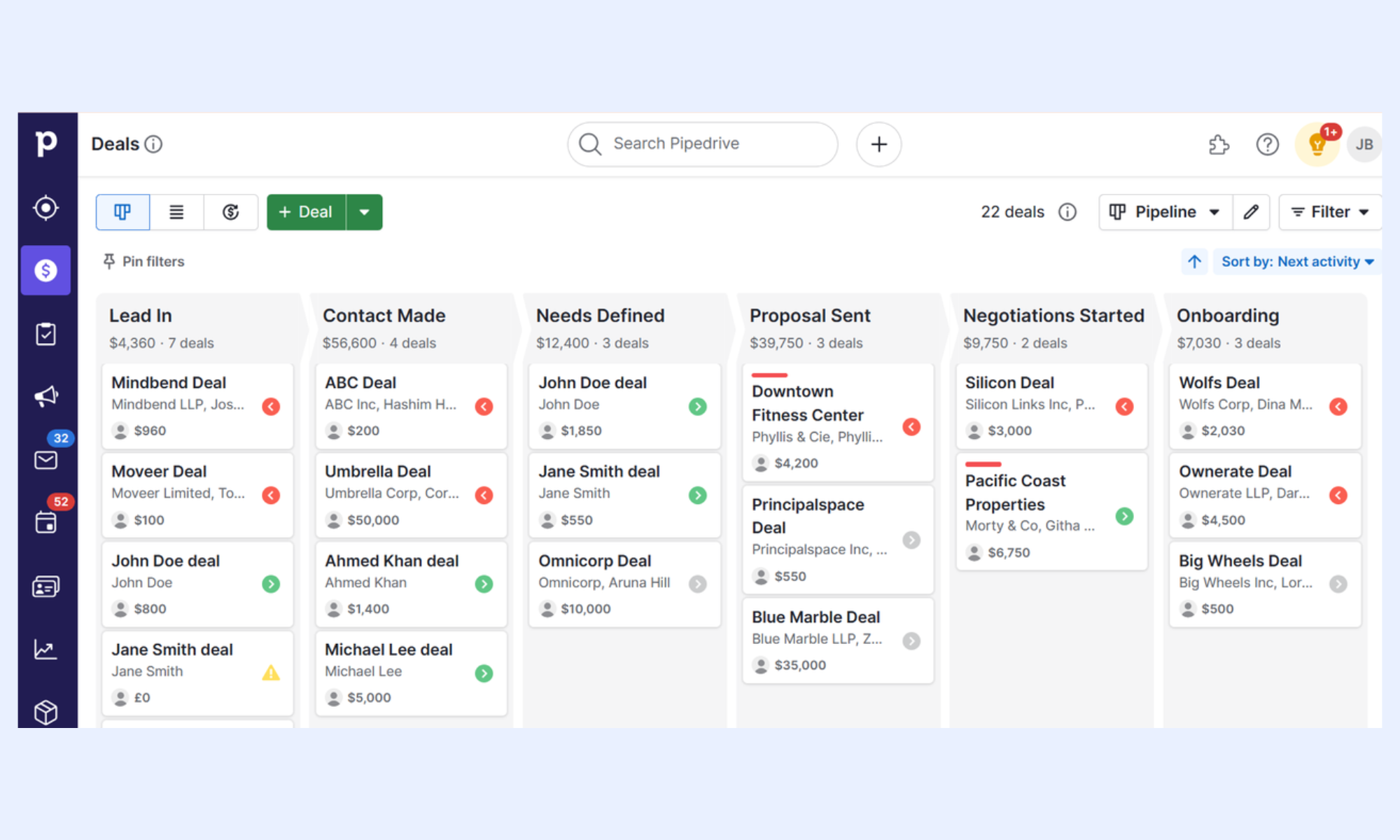
Task: Open the Ownerate Deal card
Action: tap(1265, 495)
